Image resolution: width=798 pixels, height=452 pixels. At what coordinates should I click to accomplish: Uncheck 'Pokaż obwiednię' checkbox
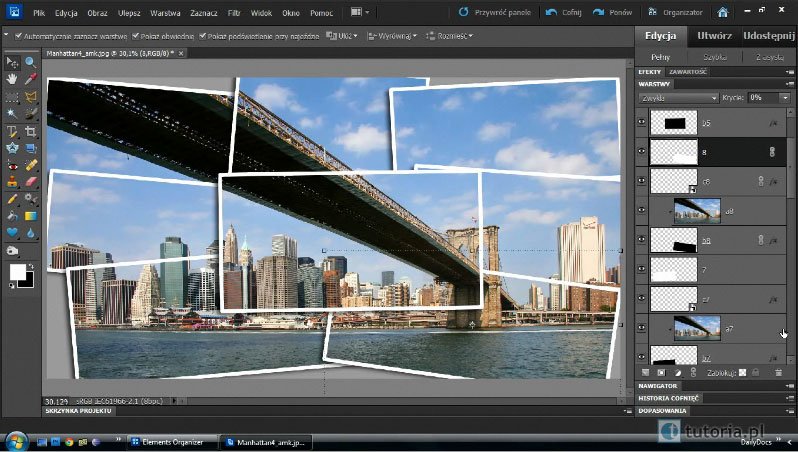click(x=137, y=36)
